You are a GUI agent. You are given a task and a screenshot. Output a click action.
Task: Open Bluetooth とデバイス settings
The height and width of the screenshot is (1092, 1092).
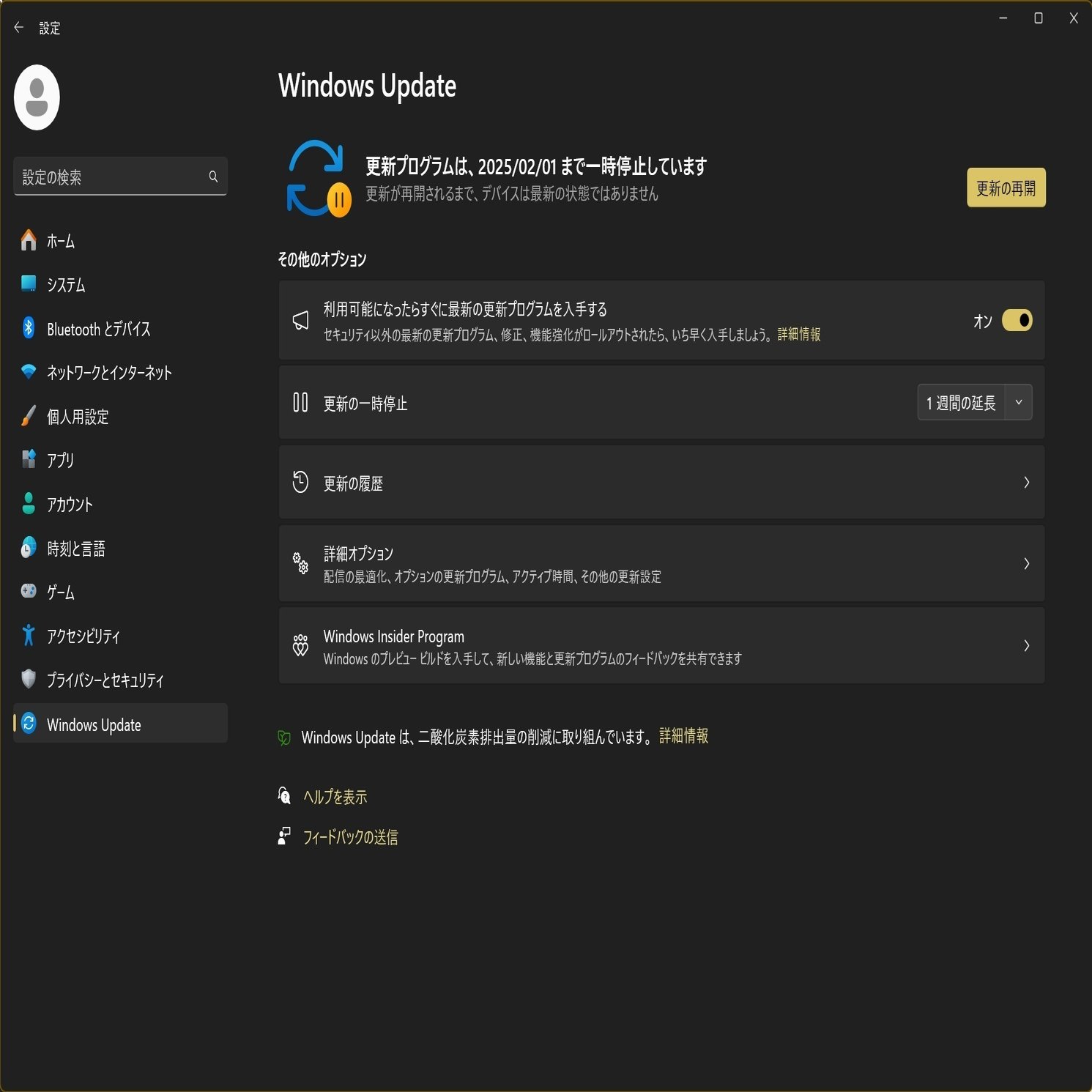[x=97, y=329]
